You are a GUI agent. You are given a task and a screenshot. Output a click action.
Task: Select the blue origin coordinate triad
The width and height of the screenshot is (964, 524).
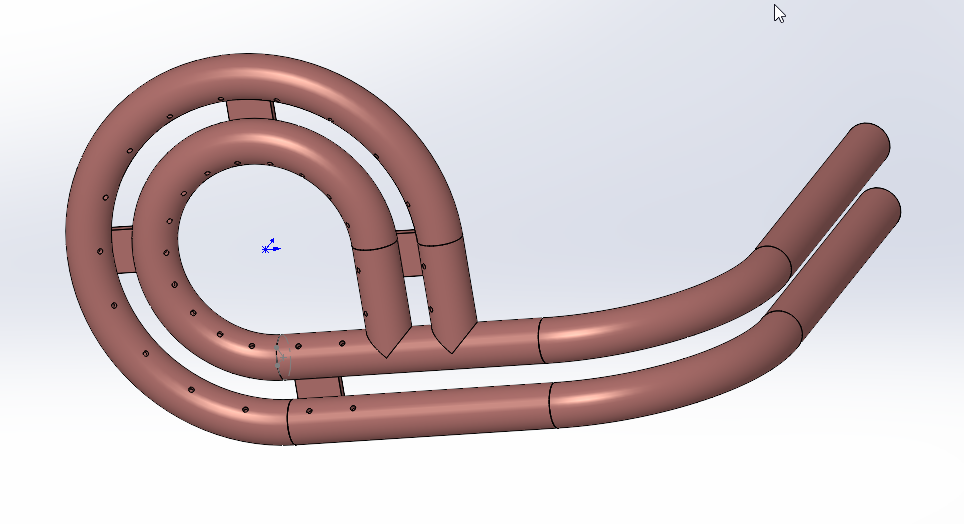click(271, 247)
